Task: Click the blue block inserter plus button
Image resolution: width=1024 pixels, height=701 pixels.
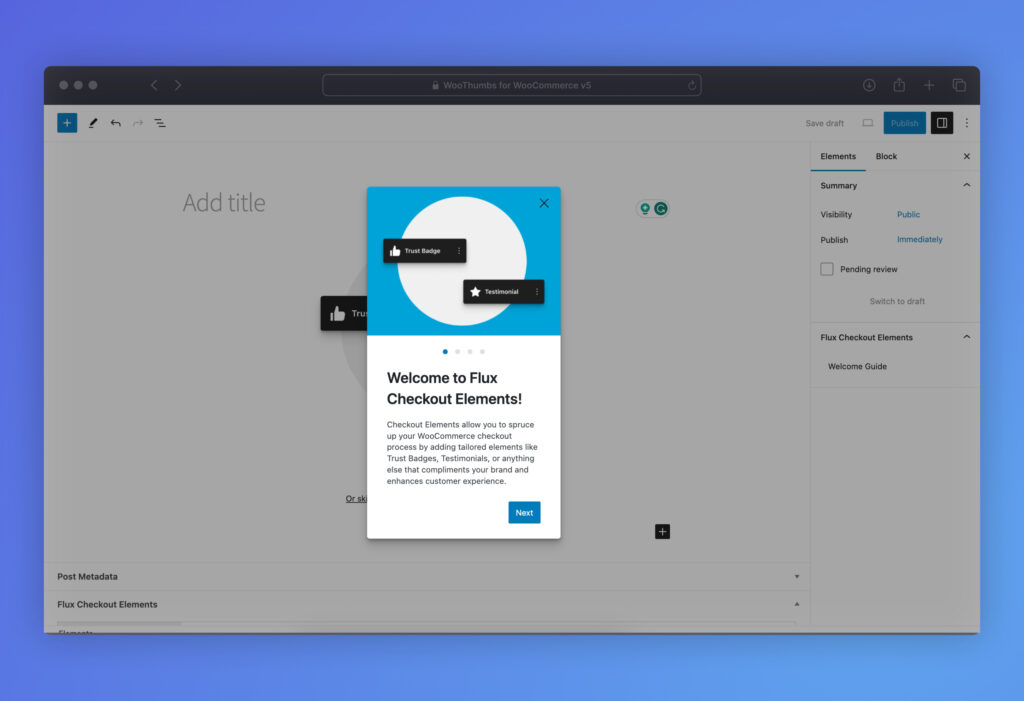Action: (x=67, y=123)
